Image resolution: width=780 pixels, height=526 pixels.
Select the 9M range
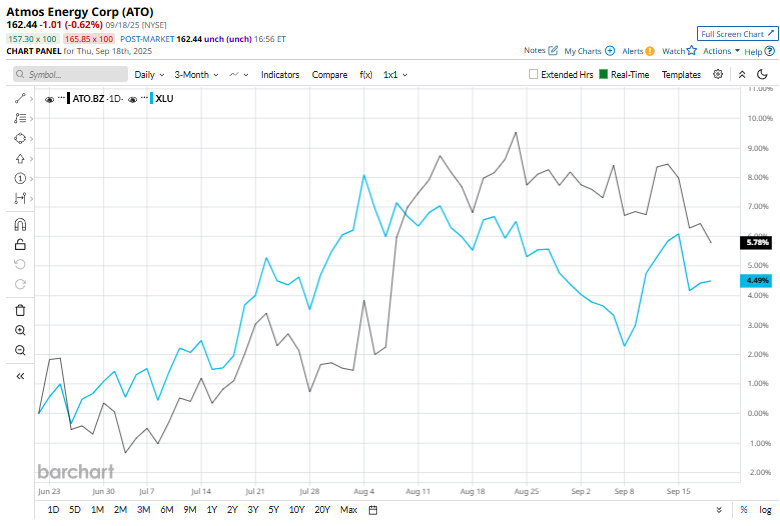(x=190, y=510)
